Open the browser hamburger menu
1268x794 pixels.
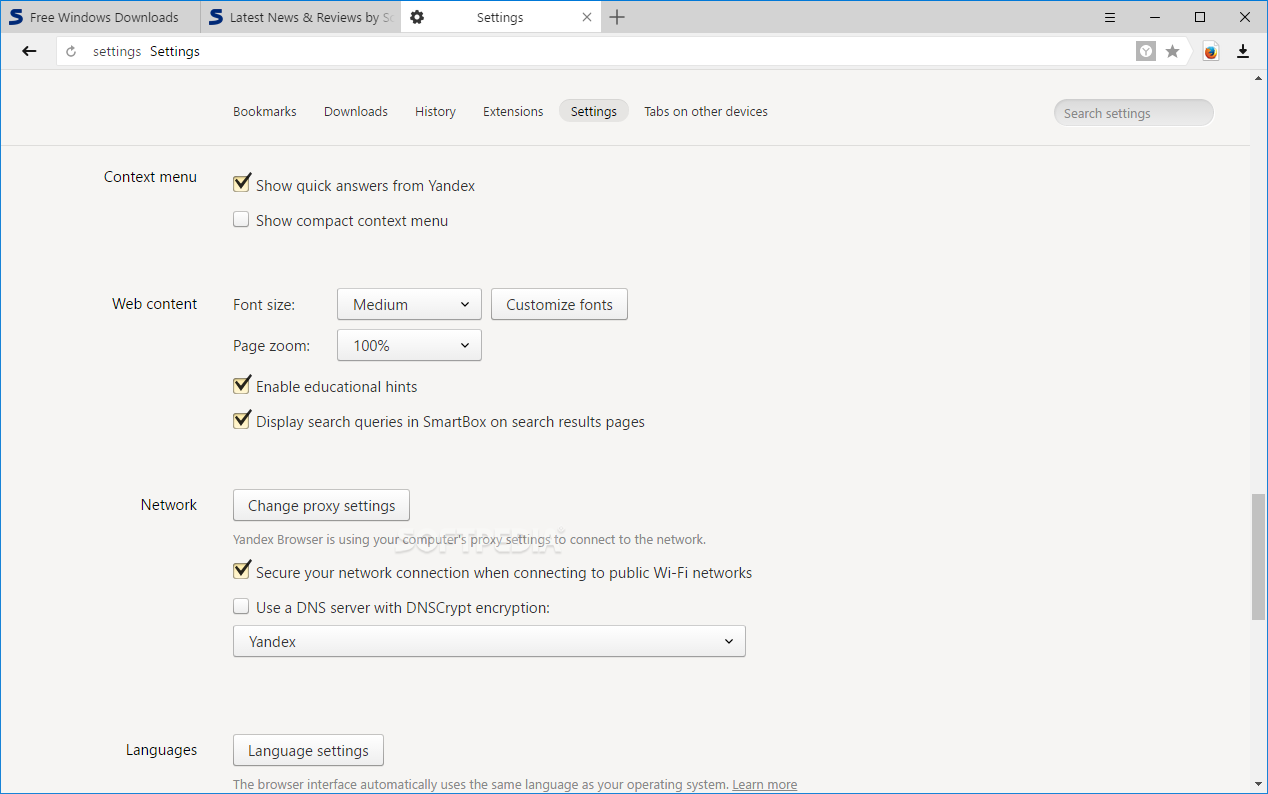point(1110,17)
